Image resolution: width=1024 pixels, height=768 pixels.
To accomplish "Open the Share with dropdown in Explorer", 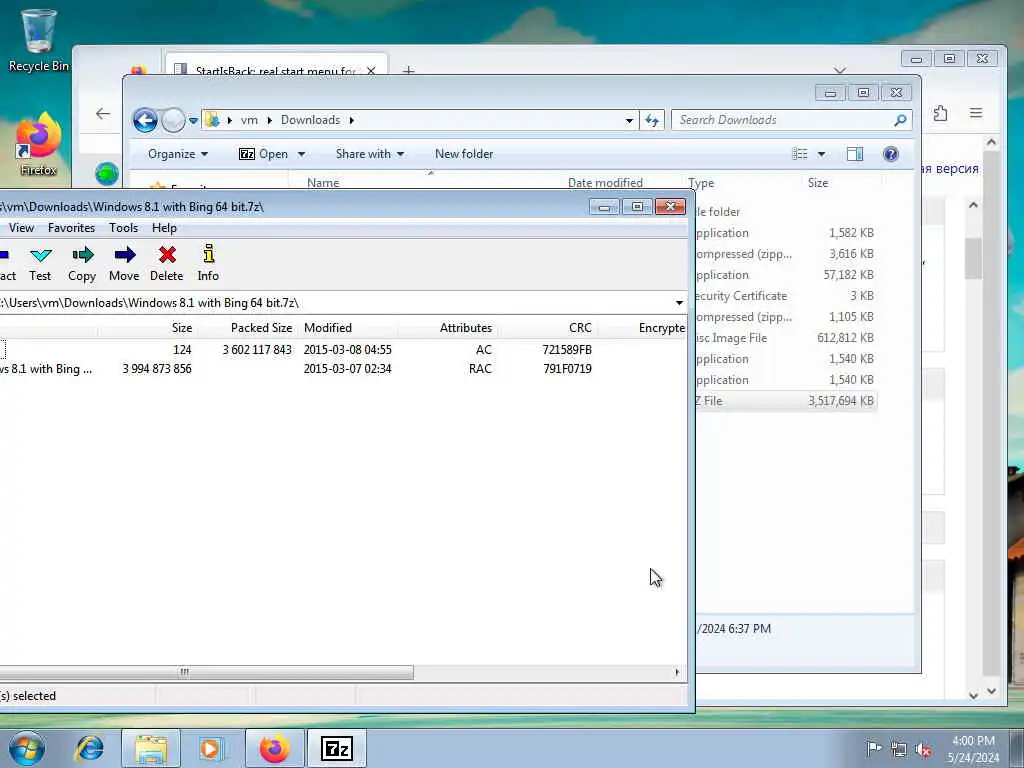I will (370, 154).
